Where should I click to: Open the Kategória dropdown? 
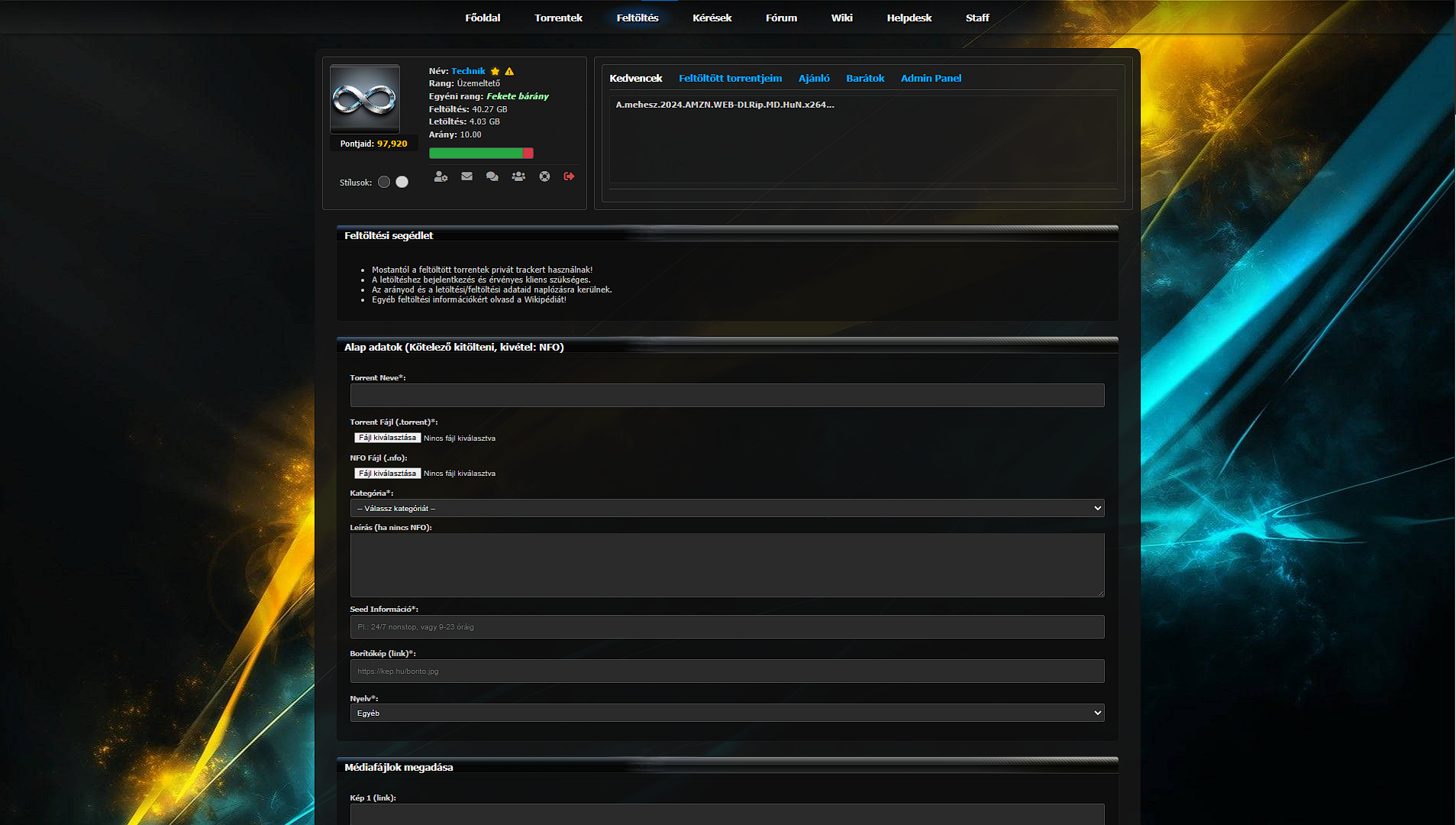tap(727, 508)
